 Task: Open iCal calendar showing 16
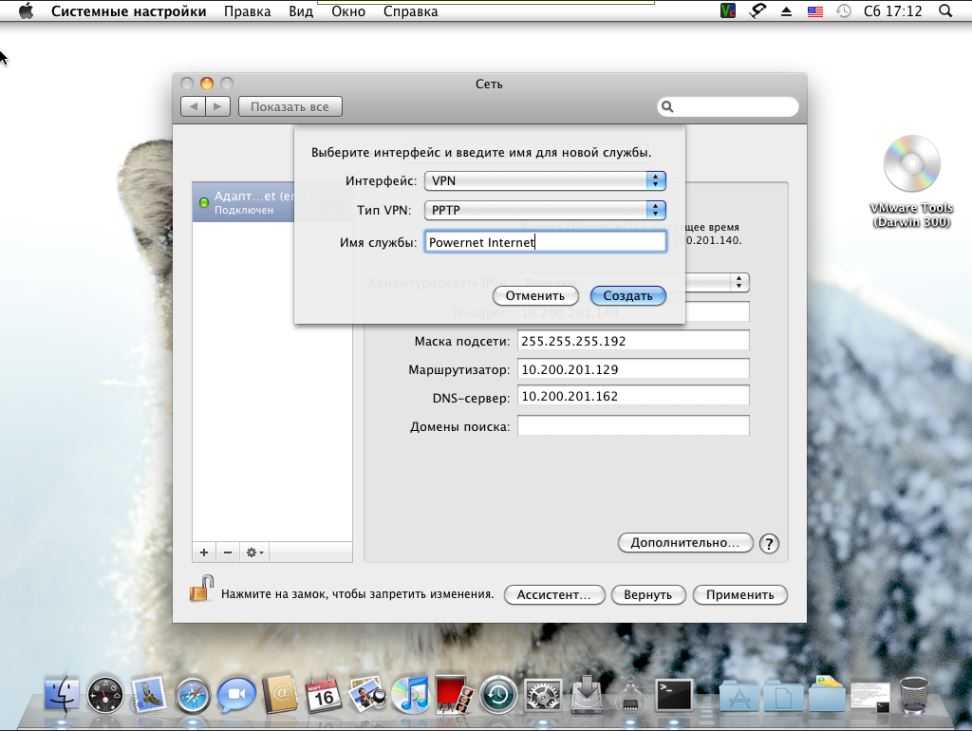[x=323, y=696]
